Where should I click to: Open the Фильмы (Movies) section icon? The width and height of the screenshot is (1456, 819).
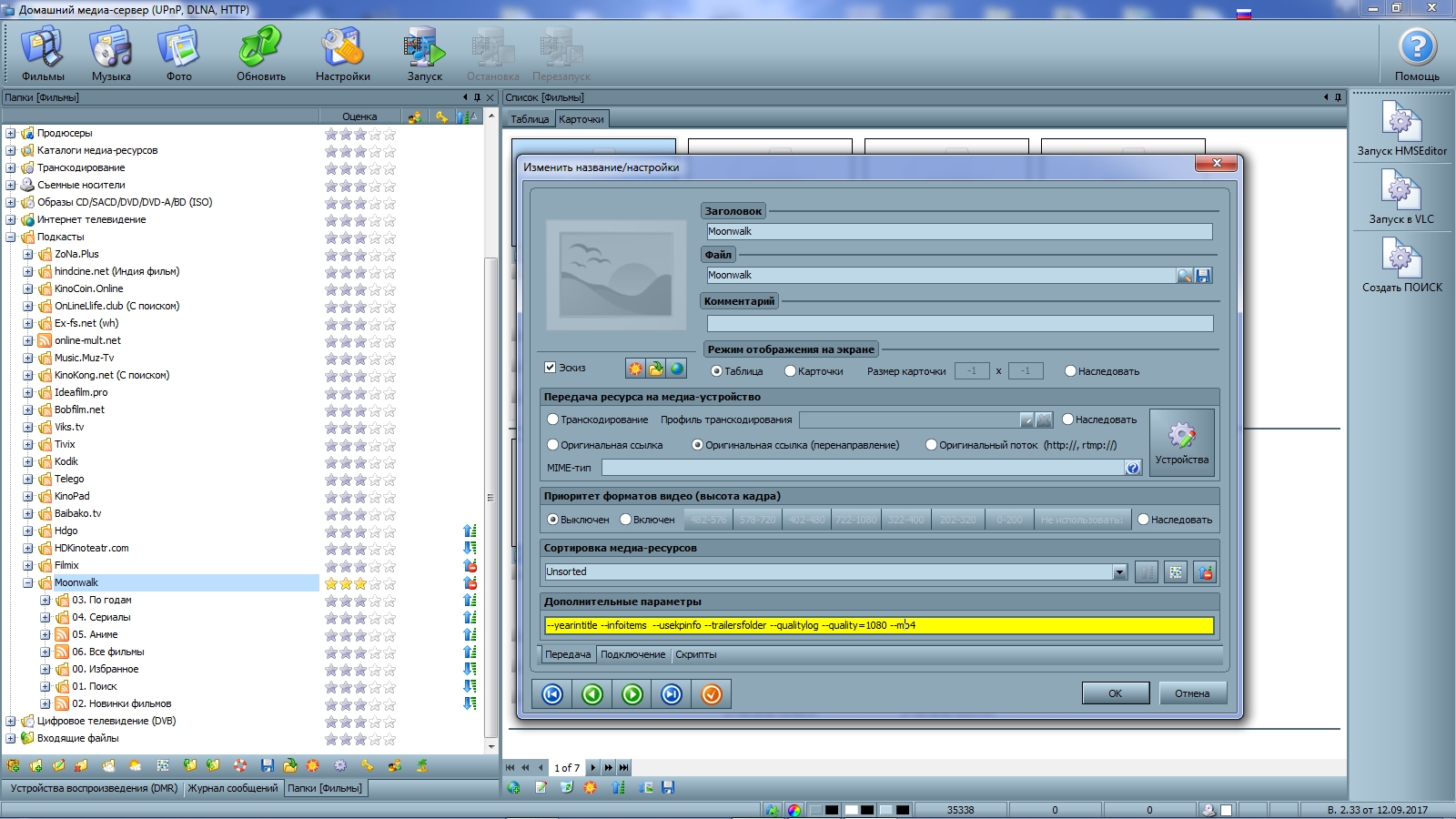[x=43, y=53]
